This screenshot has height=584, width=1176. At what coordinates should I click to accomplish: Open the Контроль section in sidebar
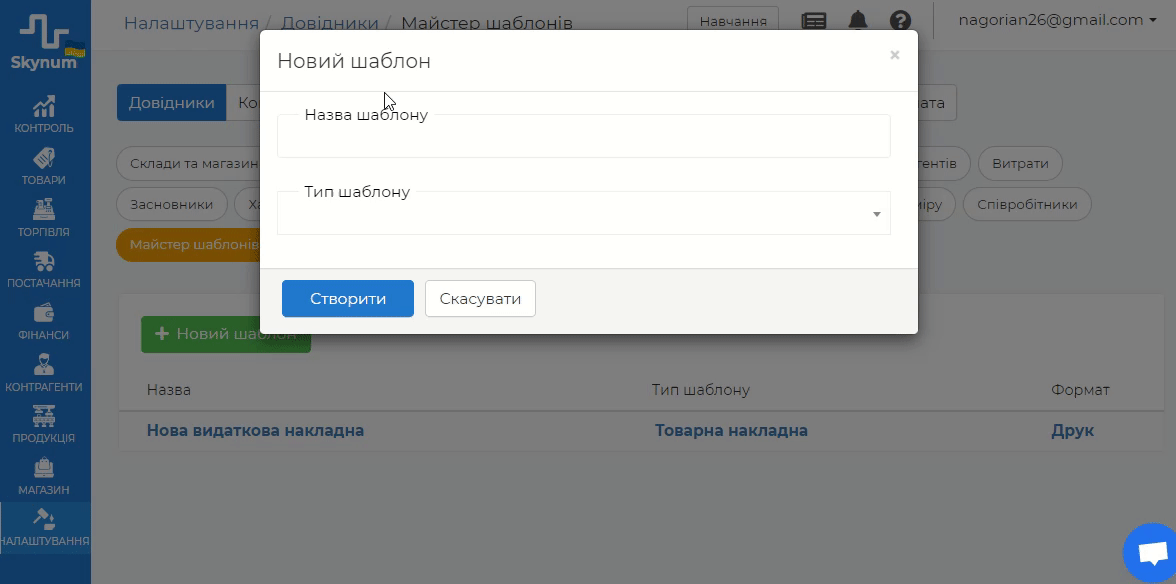(44, 115)
